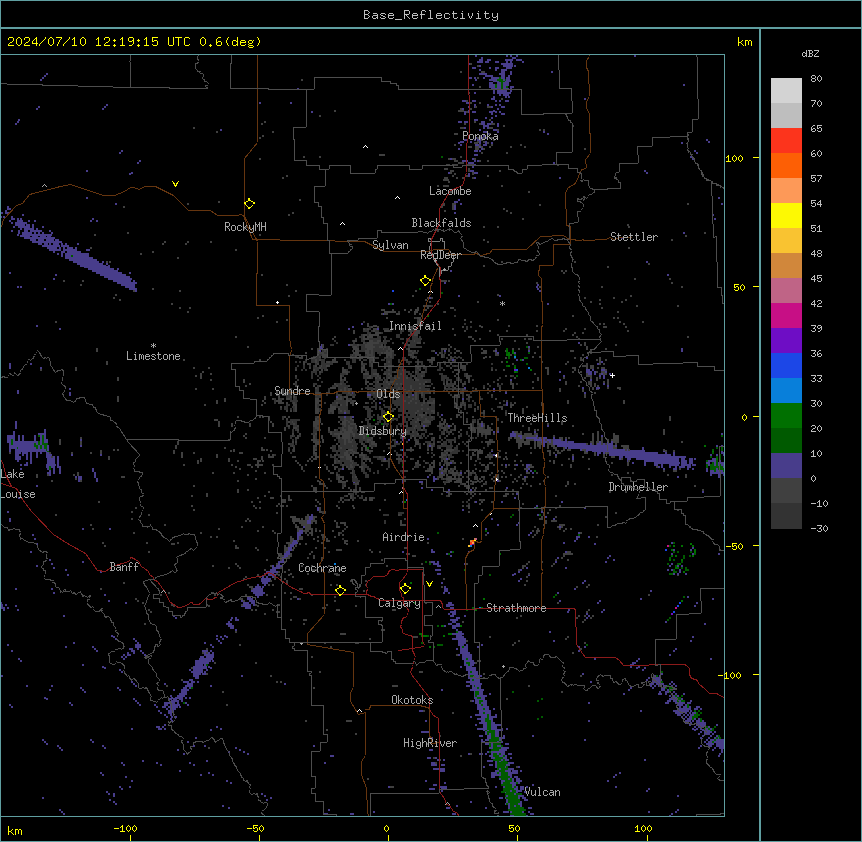Click the Okotoks label
This screenshot has width=862, height=842.
click(412, 700)
